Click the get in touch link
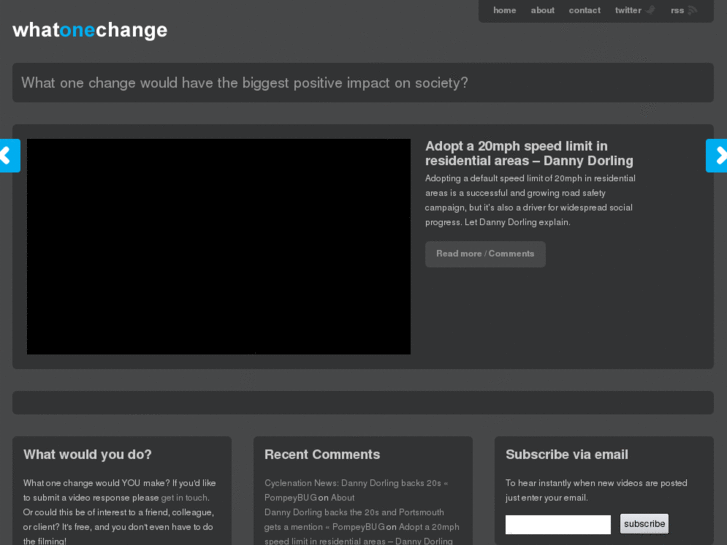Screen dimensions: 727x545 tap(184, 498)
